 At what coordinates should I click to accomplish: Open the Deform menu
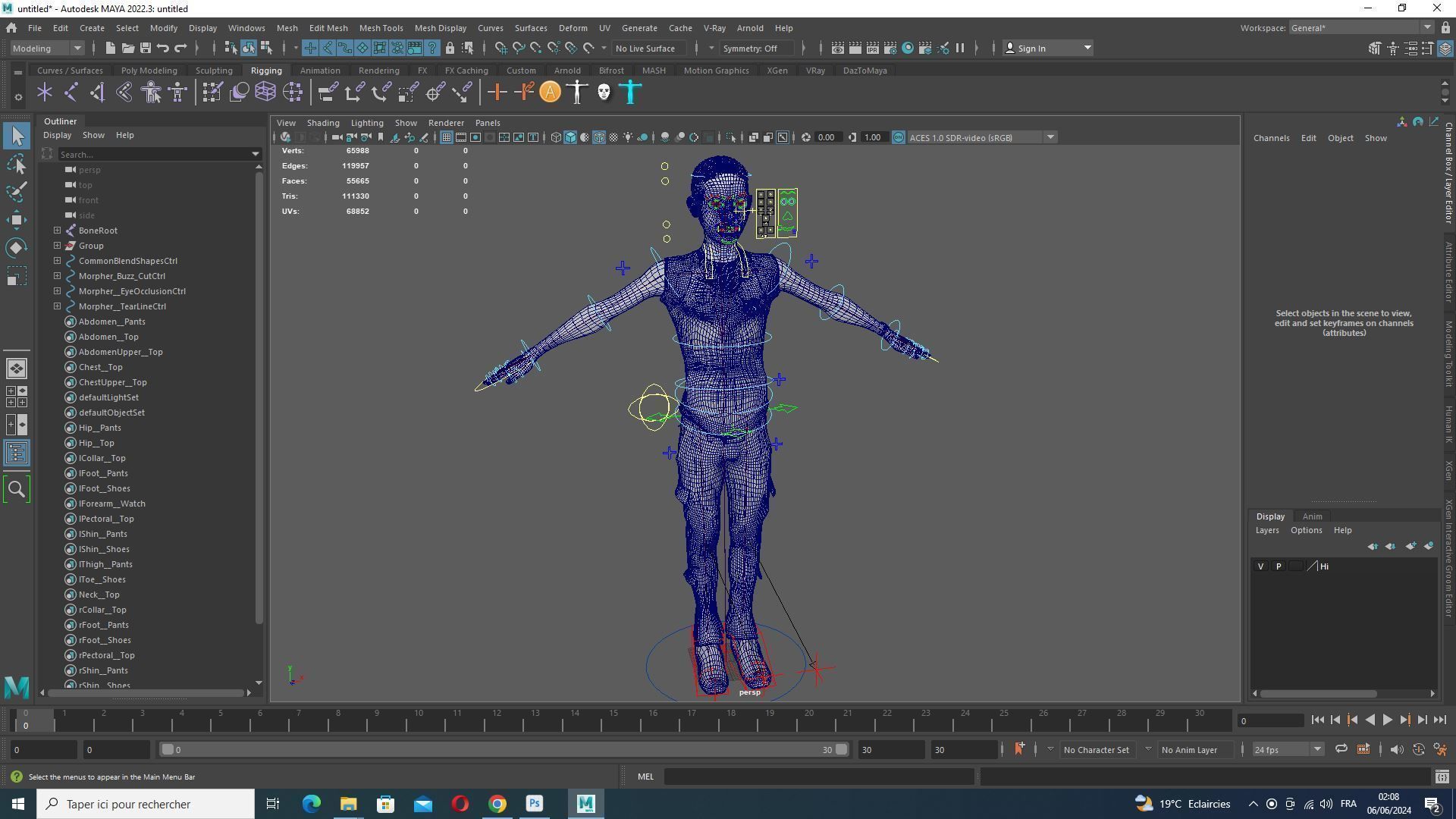(x=573, y=28)
